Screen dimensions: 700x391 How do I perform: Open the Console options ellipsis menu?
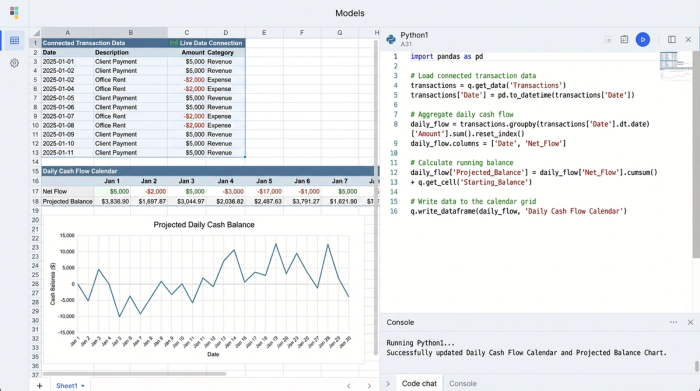coord(673,322)
